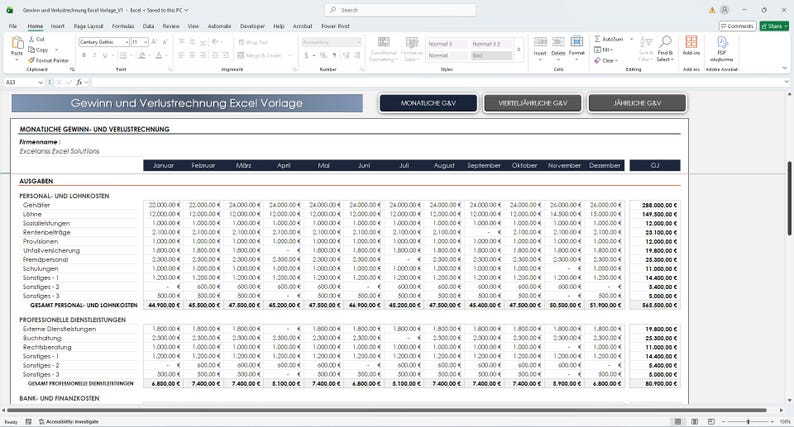Open the Adobe PDF tools button

[722, 49]
